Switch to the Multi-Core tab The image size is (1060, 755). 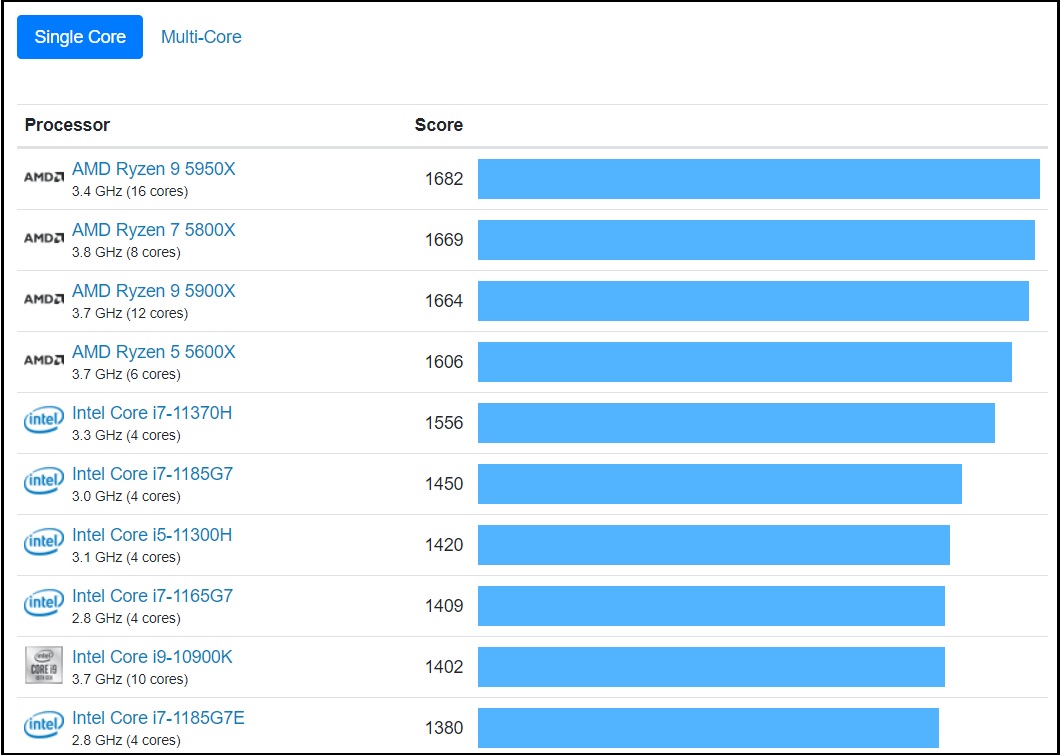coord(201,37)
